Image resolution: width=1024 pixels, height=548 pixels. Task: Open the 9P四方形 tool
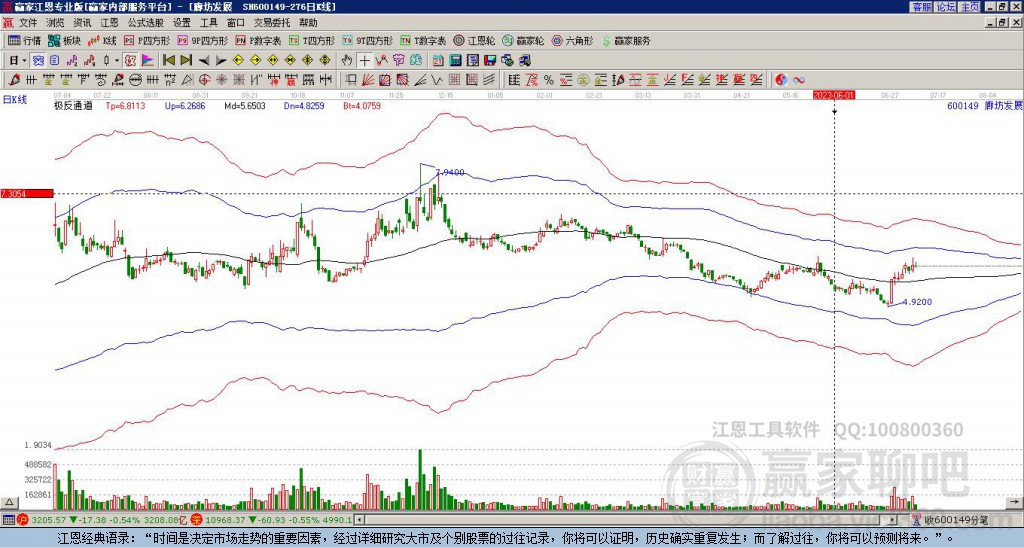pyautogui.click(x=202, y=40)
